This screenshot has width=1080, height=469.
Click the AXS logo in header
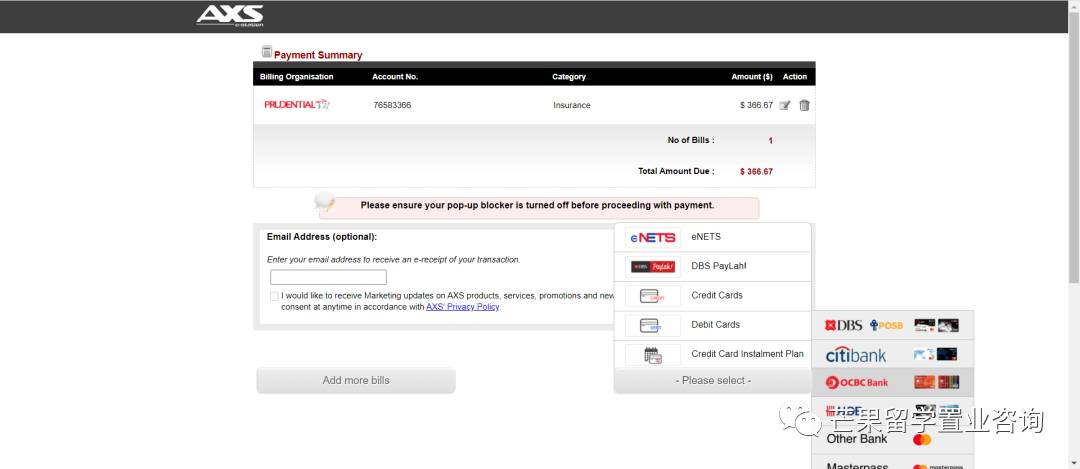[x=229, y=15]
